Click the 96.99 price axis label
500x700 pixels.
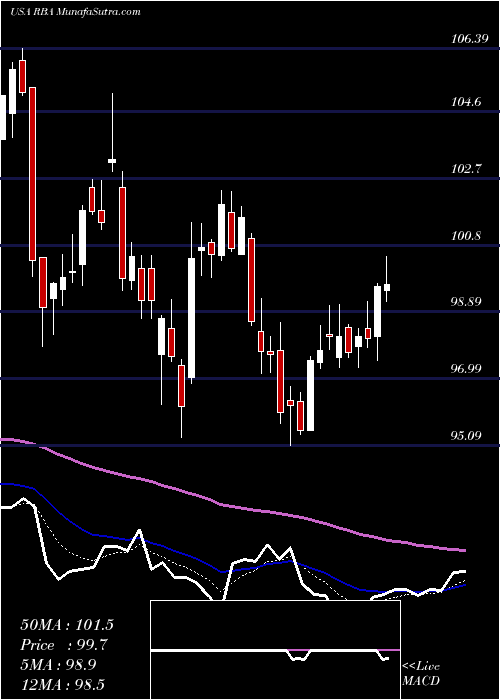tap(468, 369)
